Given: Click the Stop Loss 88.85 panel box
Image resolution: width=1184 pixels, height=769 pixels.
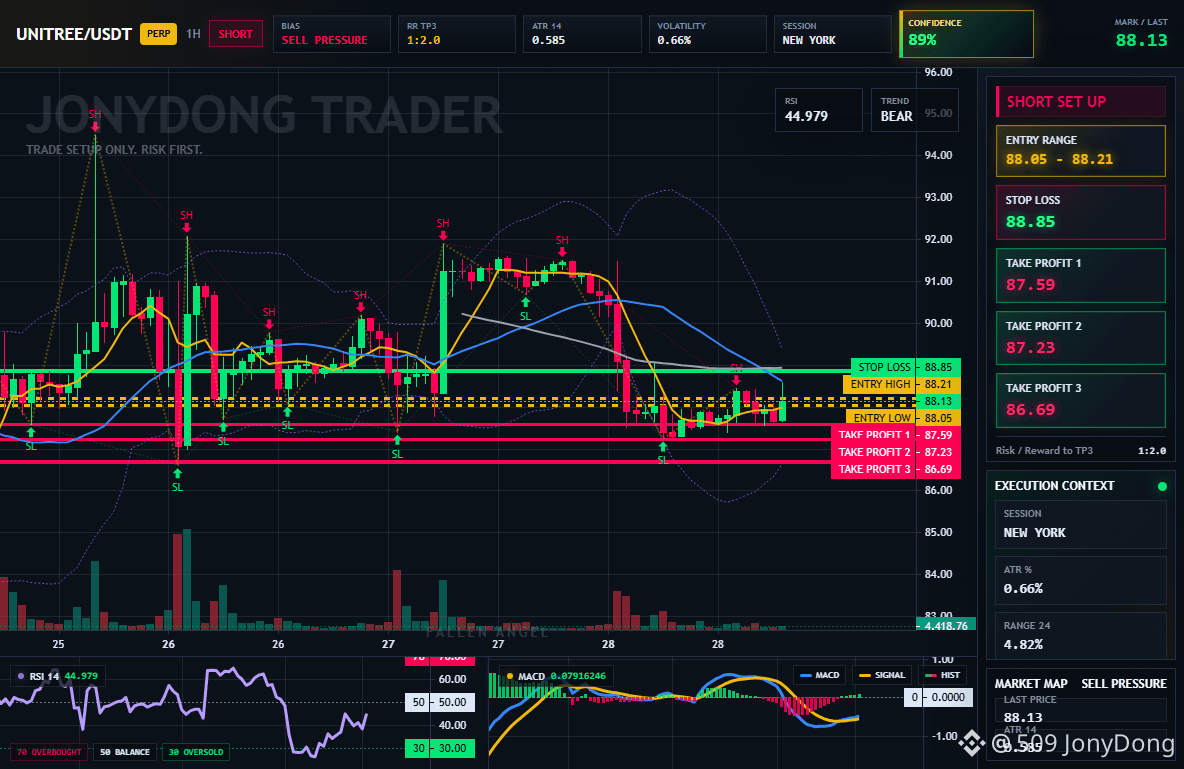Looking at the screenshot, I should coord(1081,212).
